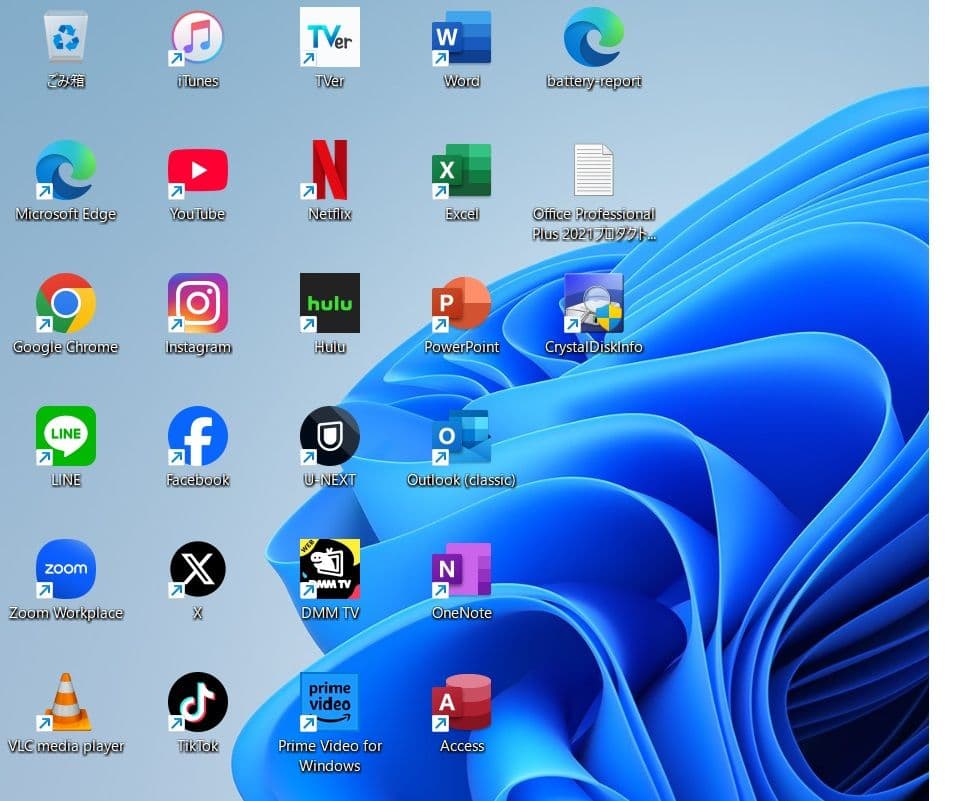Viewport: 960px width, 801px height.
Task: Click the X app shortcut icon
Action: (x=197, y=569)
